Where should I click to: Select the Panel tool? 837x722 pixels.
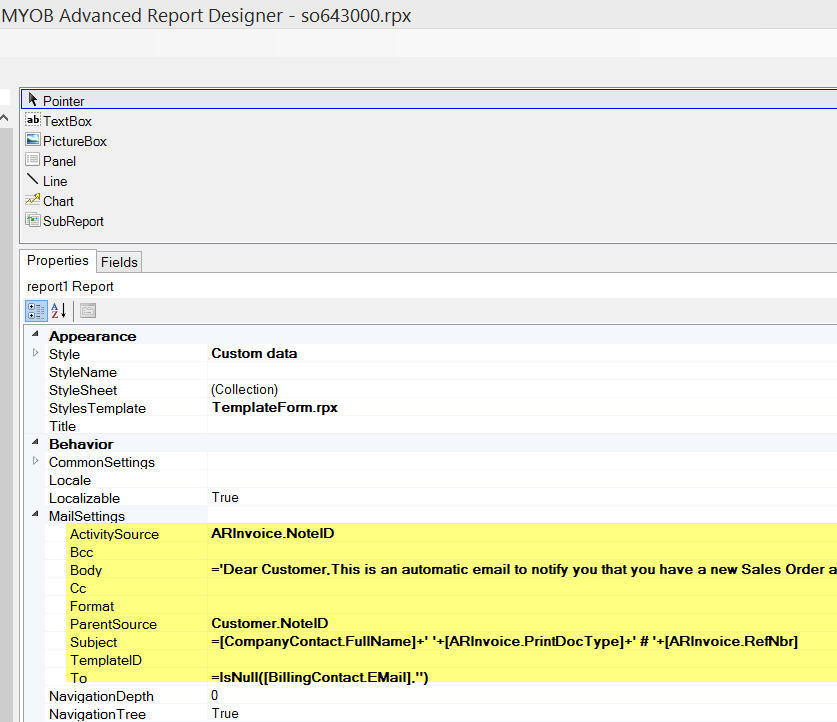(57, 161)
